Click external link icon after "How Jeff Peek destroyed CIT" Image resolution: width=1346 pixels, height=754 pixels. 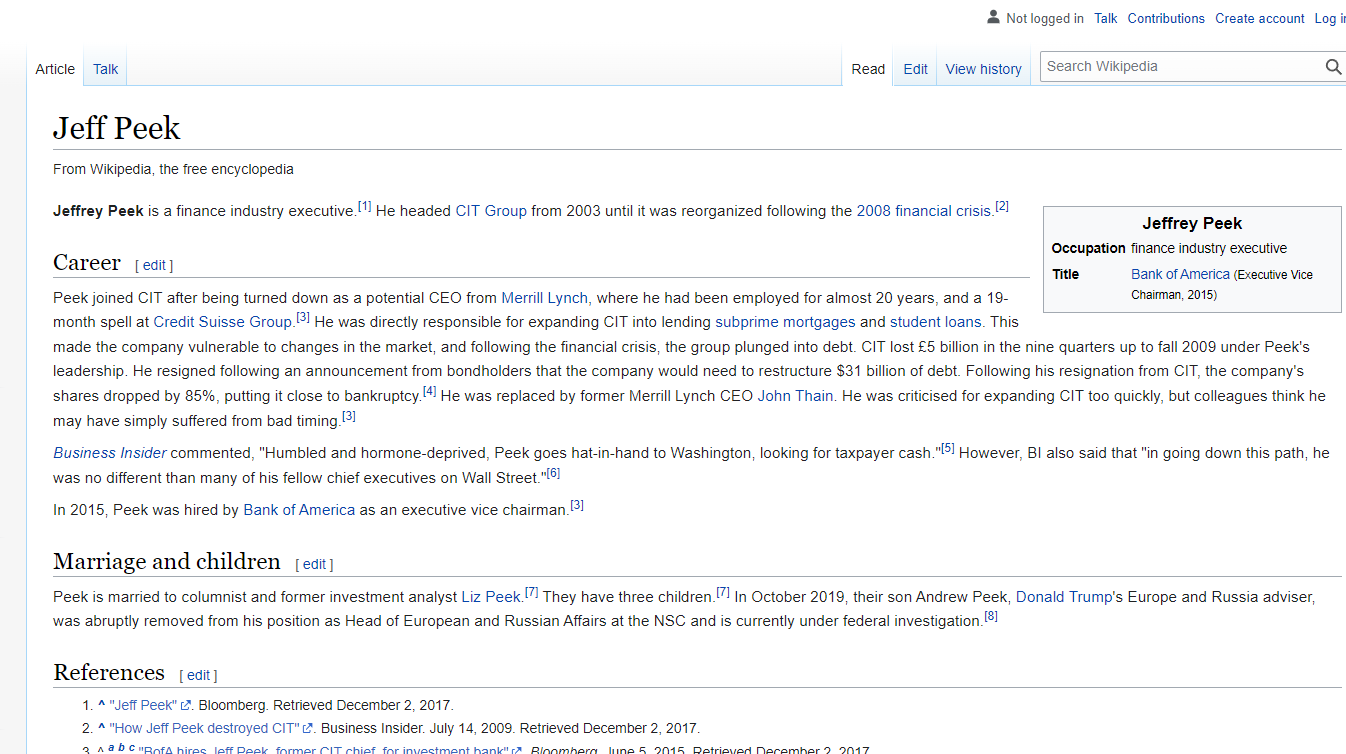pos(307,729)
